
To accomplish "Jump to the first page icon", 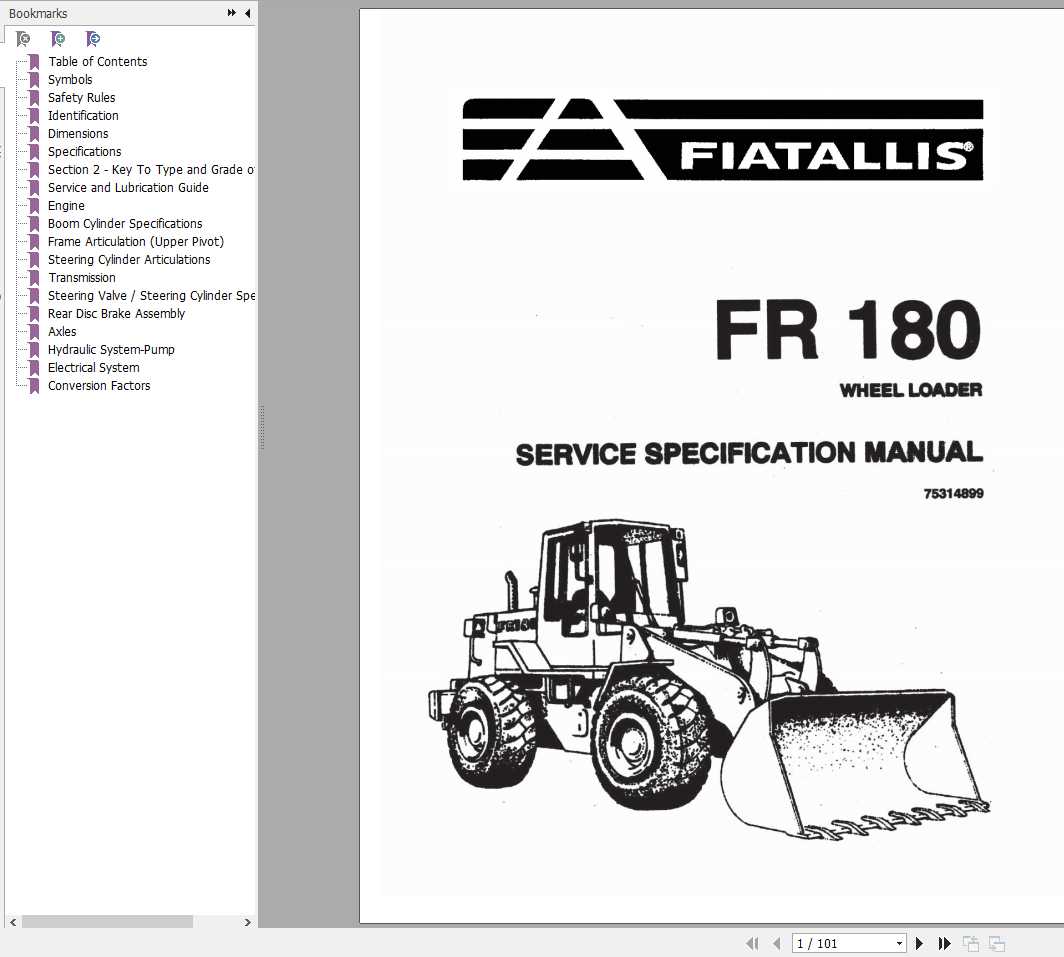I will tap(752, 943).
